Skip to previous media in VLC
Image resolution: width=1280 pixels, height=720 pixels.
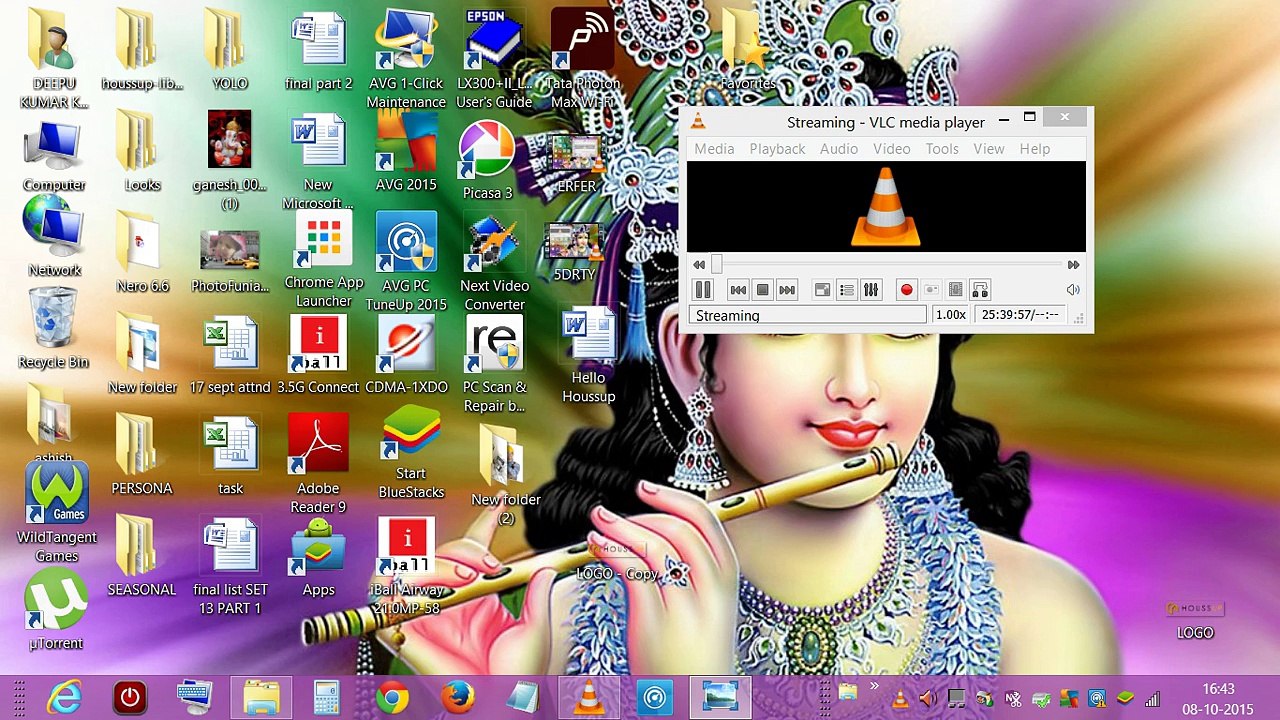click(738, 290)
